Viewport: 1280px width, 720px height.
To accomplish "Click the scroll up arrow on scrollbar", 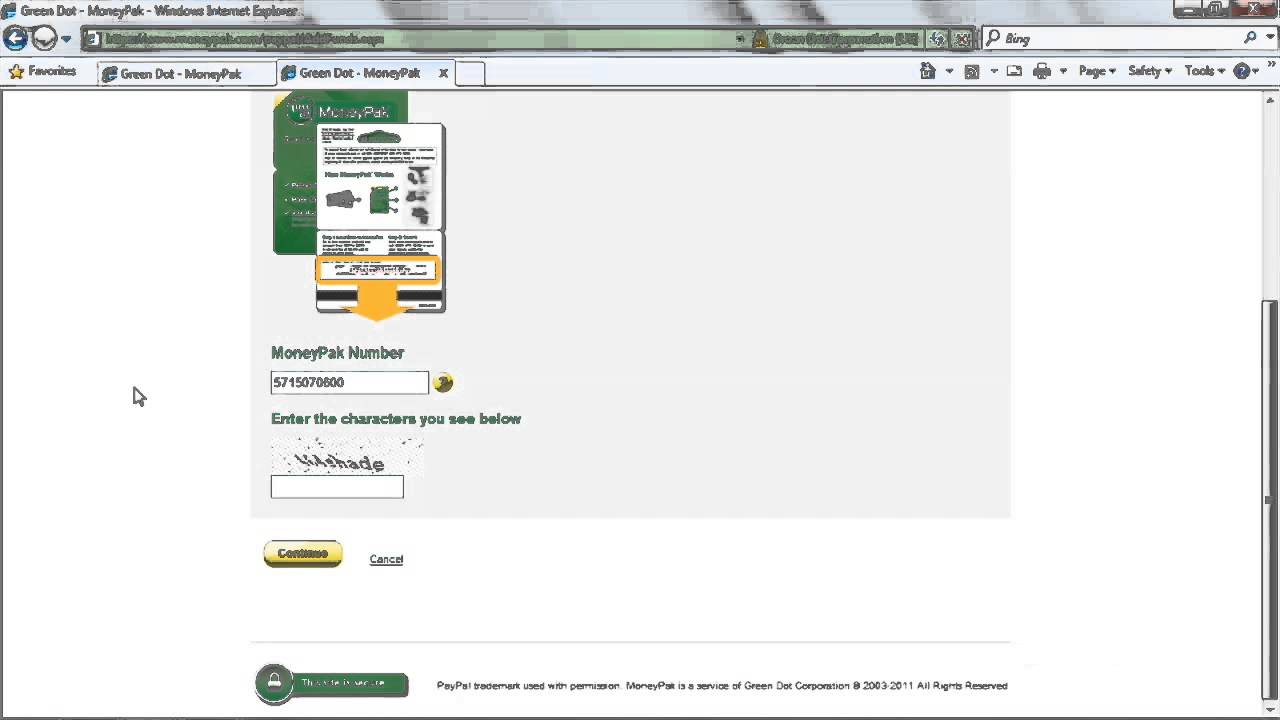I will click(x=1270, y=98).
